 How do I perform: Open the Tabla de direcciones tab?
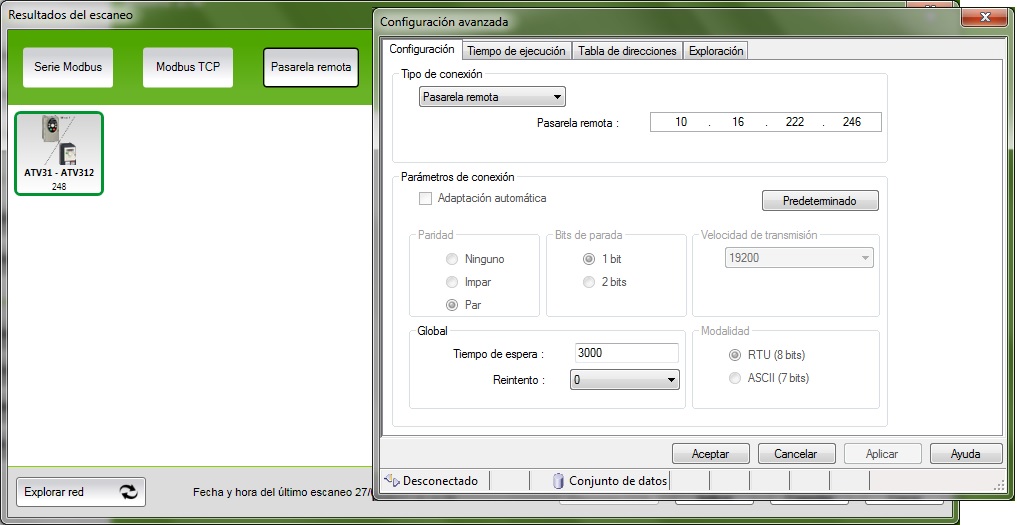click(x=627, y=51)
